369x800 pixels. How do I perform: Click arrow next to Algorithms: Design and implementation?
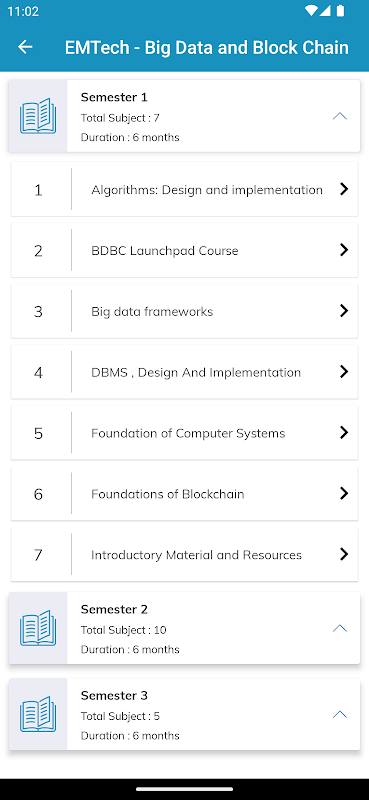pos(344,189)
